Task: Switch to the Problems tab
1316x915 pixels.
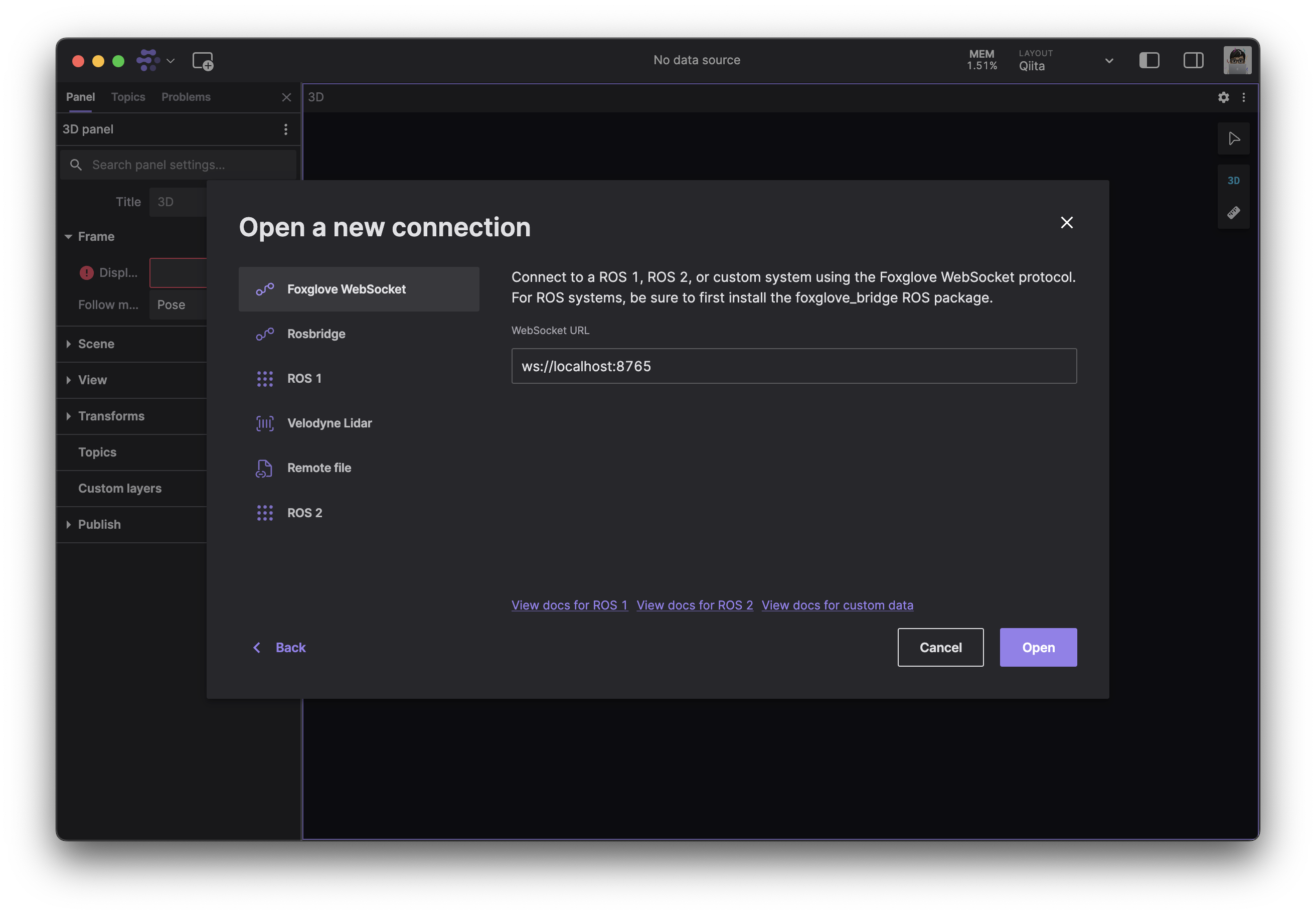Action: tap(186, 97)
